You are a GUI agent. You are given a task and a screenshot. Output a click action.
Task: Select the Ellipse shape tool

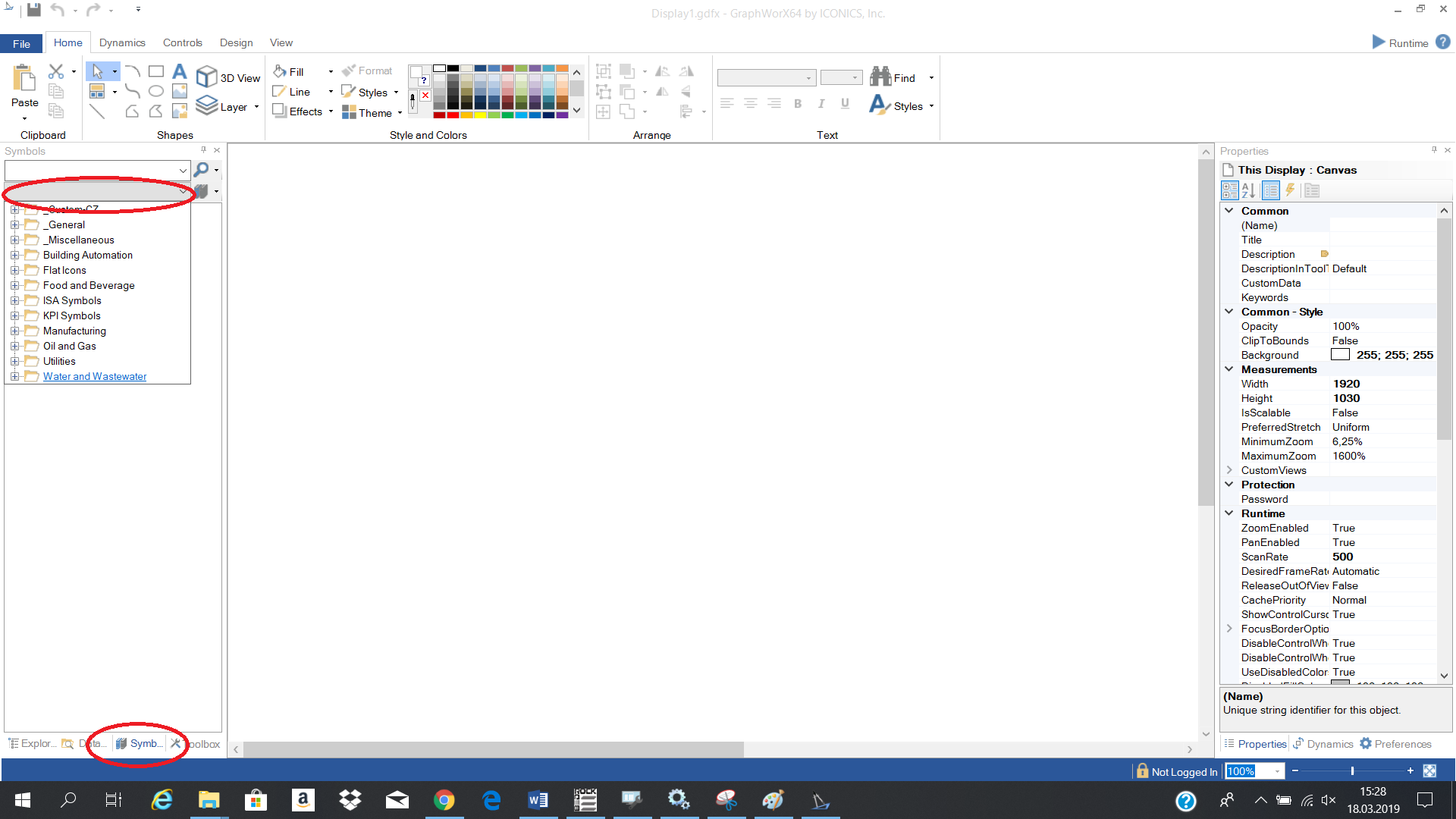pyautogui.click(x=156, y=91)
